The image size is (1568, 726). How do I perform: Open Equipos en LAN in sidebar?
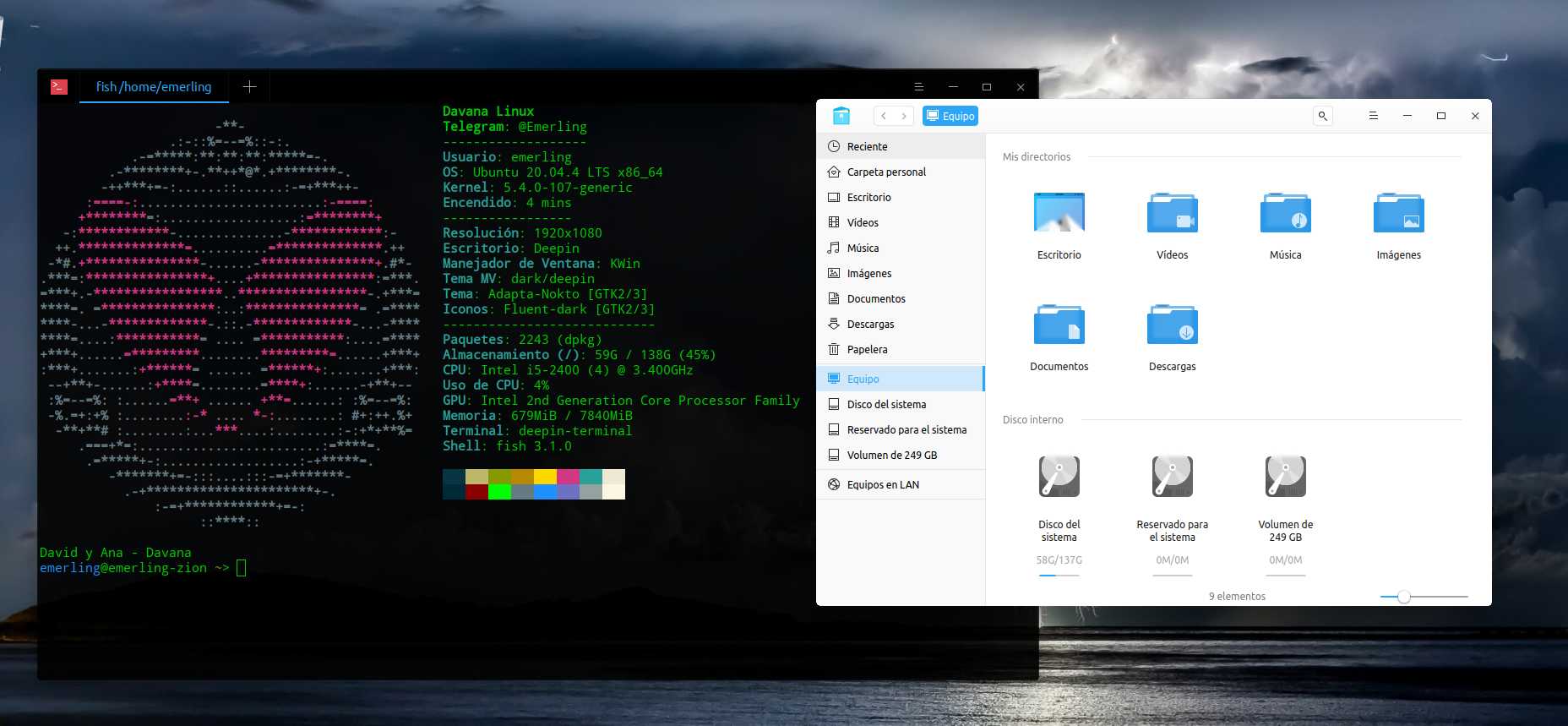(x=883, y=484)
